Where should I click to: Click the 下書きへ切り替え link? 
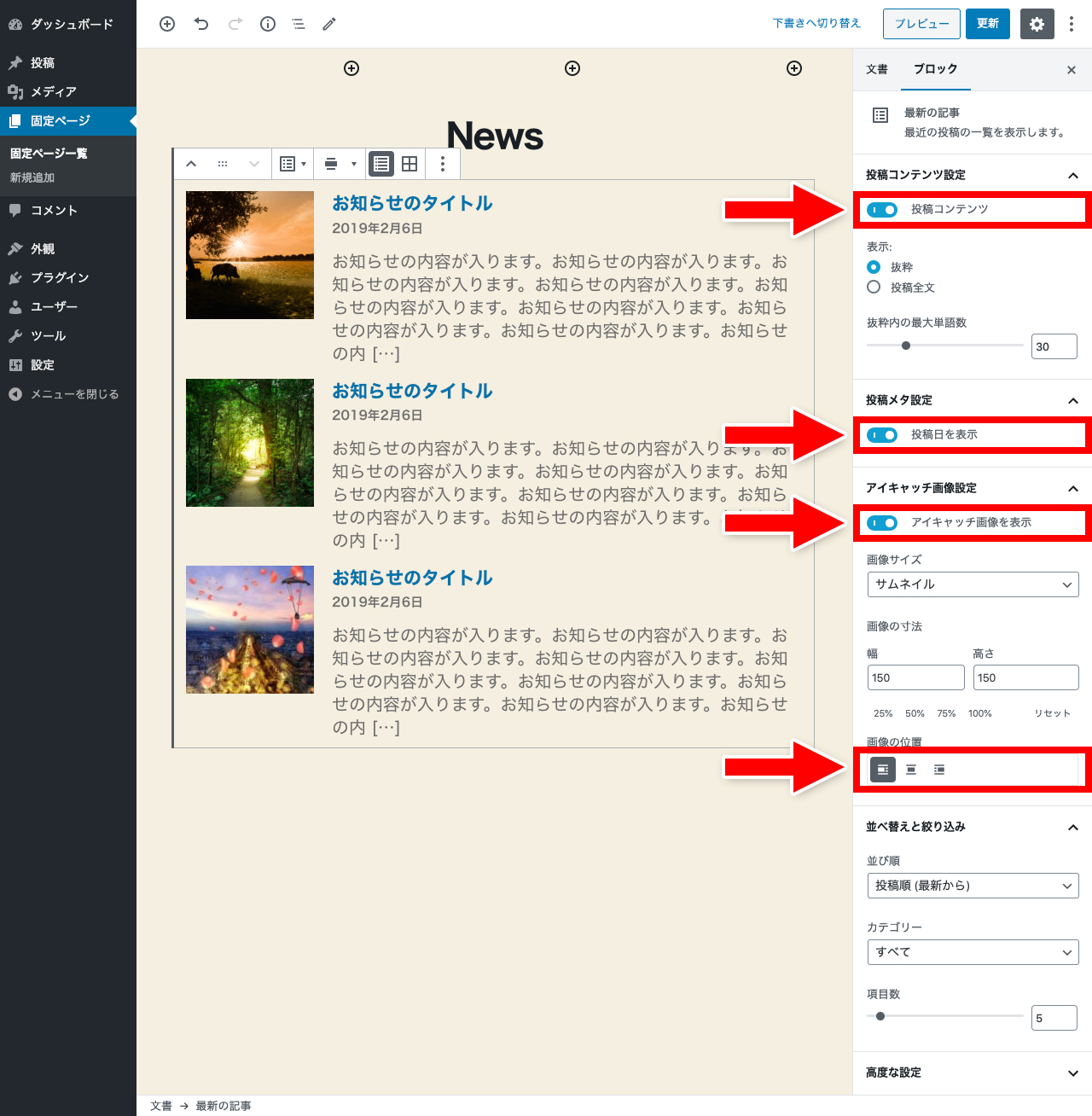816,24
